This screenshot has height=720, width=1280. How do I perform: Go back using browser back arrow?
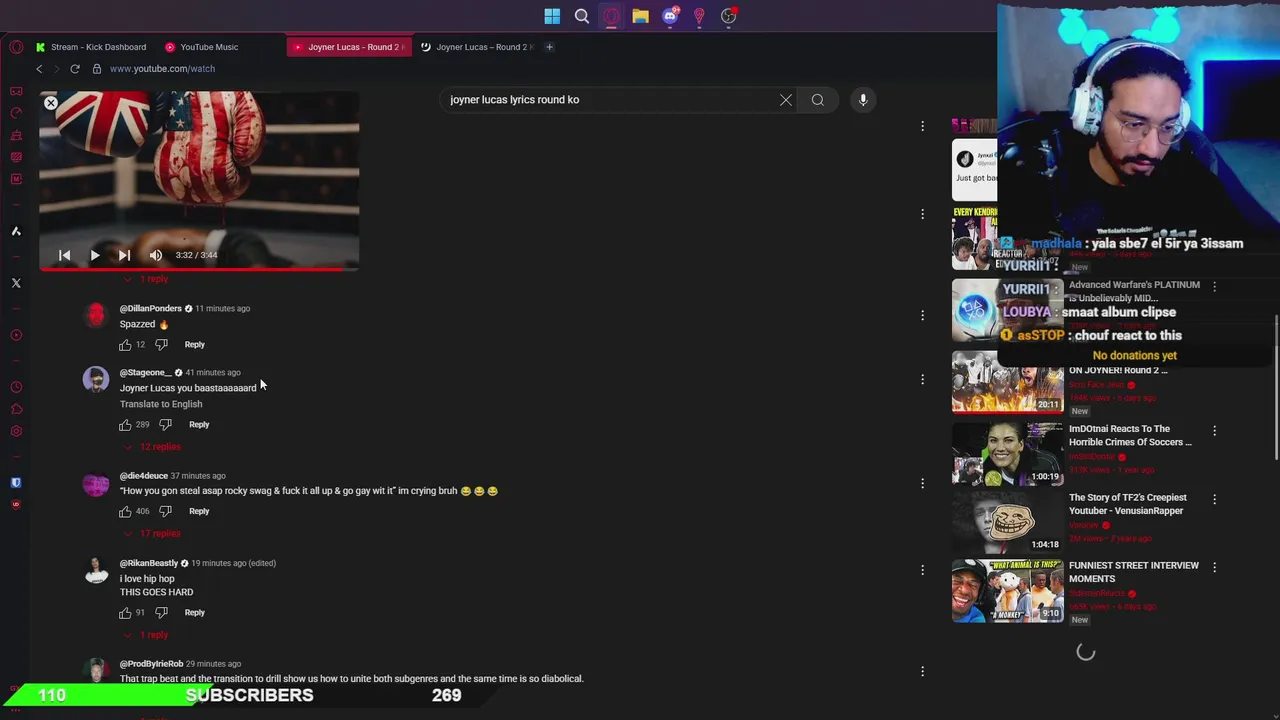pyautogui.click(x=39, y=69)
